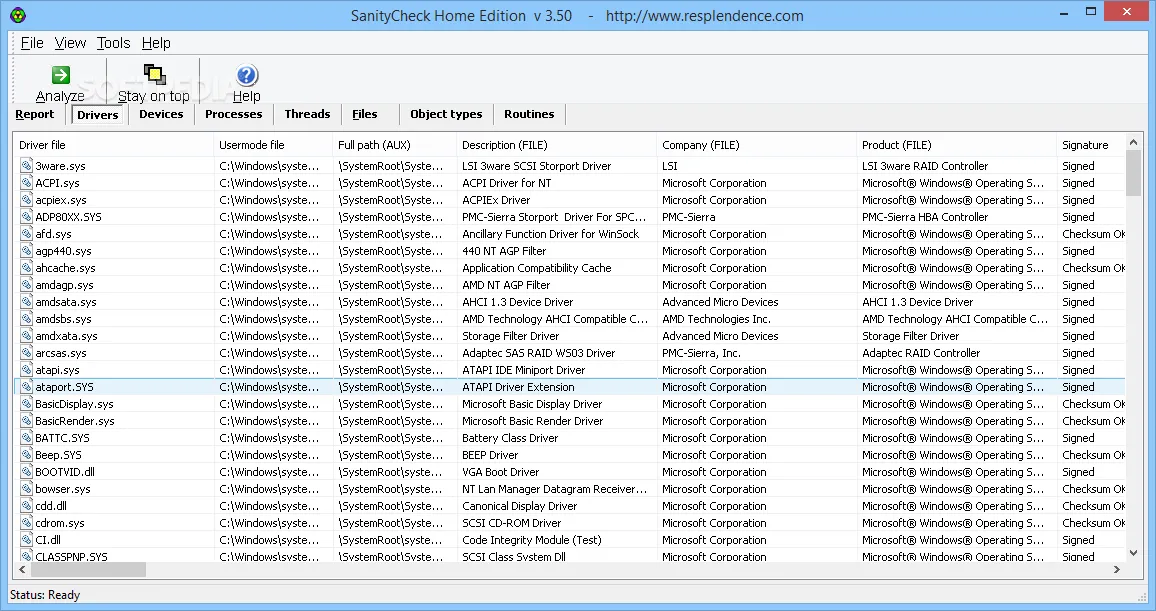
Task: Switch to the Object types tab
Action: pos(446,114)
